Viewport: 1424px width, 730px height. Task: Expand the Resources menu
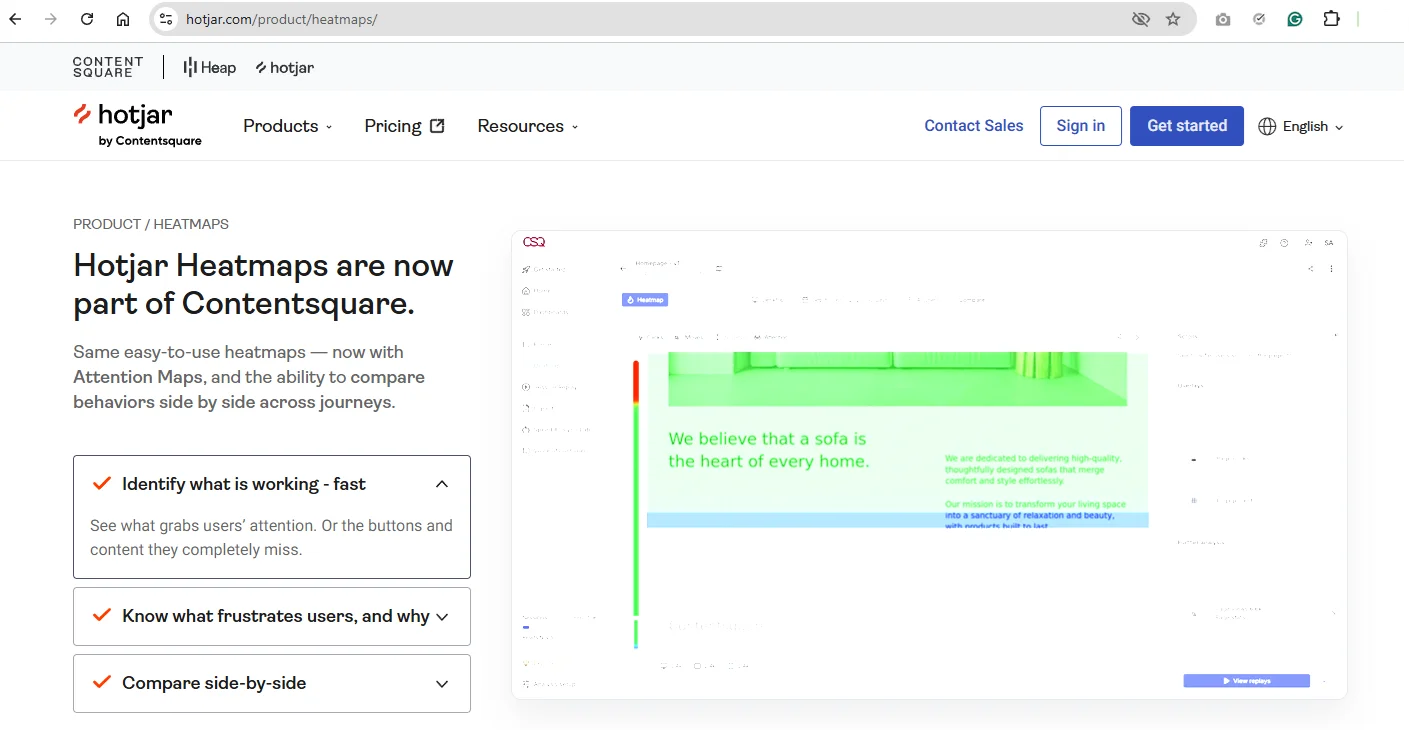click(x=528, y=126)
